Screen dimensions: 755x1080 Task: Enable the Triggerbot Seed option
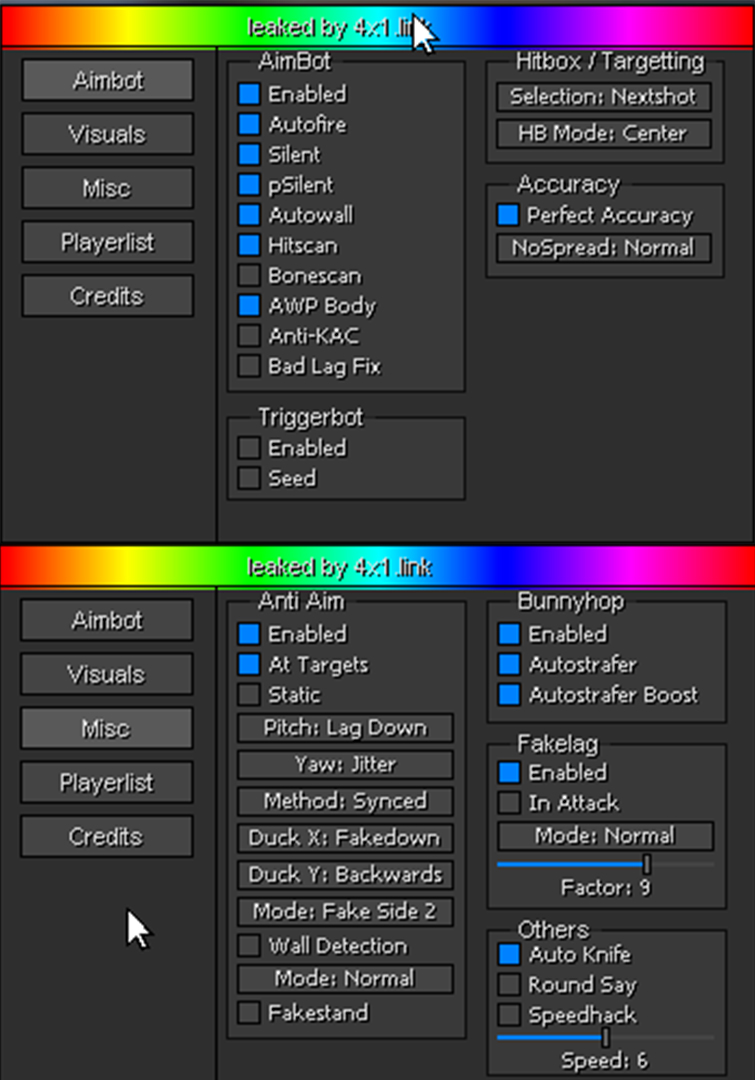(x=249, y=479)
